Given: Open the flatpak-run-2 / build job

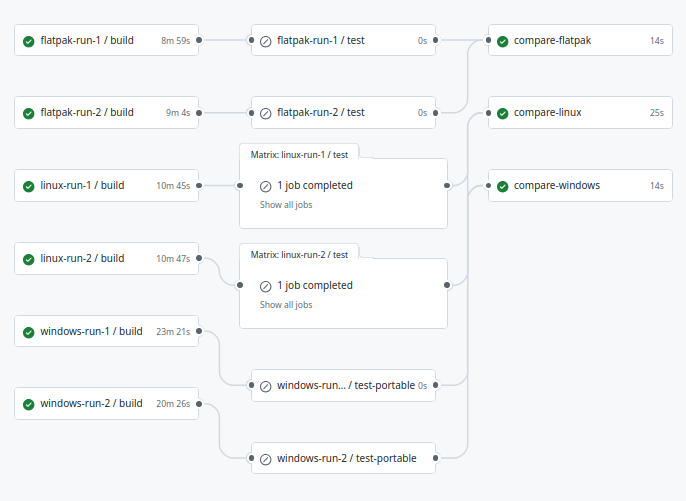Looking at the screenshot, I should (x=106, y=112).
